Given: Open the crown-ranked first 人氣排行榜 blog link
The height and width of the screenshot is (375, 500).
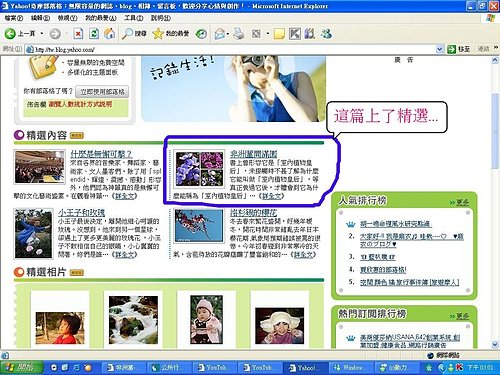Looking at the screenshot, I should [x=395, y=224].
